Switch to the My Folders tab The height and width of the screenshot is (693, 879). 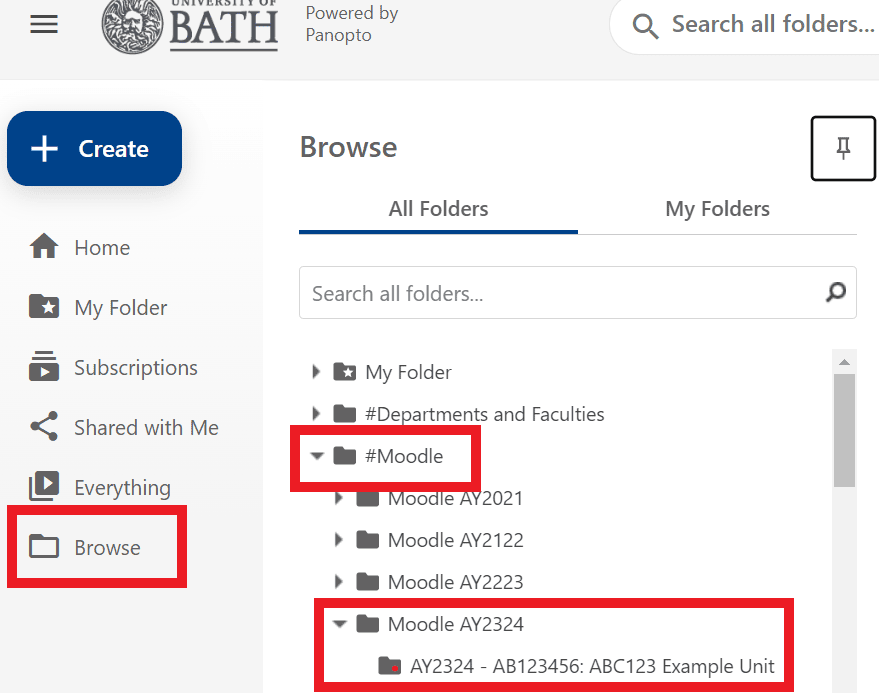[x=717, y=209]
